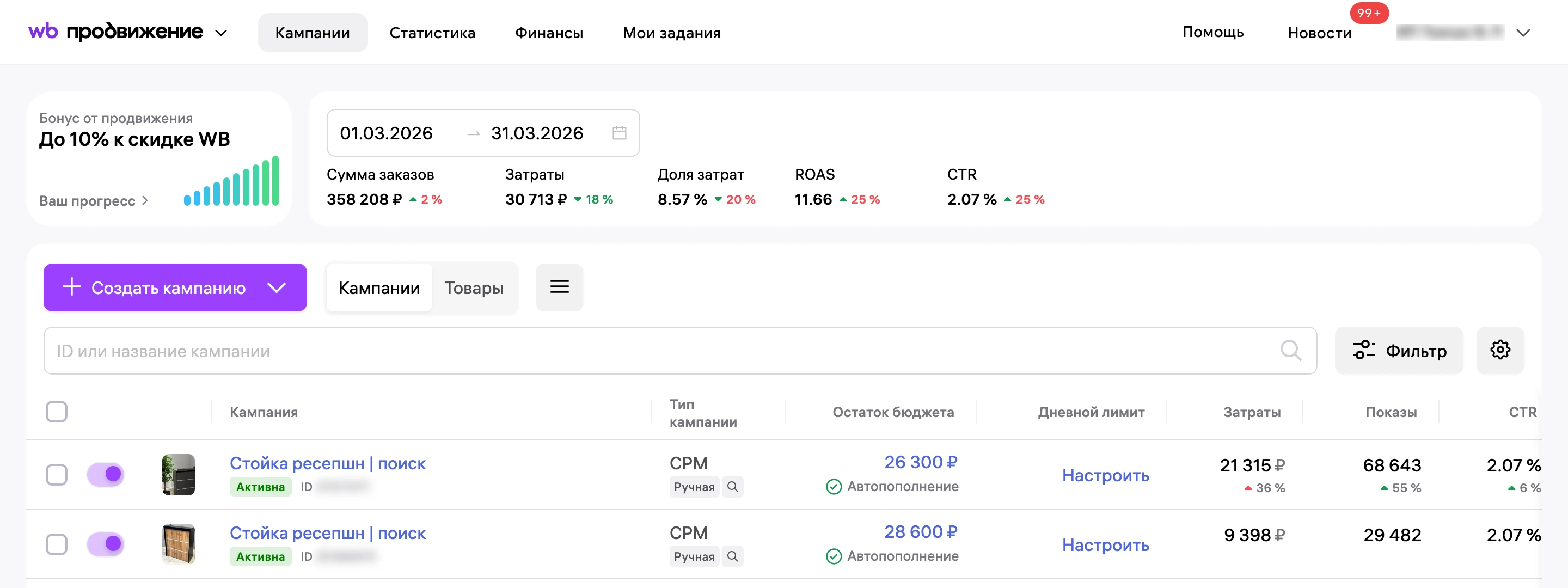The height and width of the screenshot is (588, 1568).
Task: Click search type icon in second campaign row
Action: coord(733,556)
